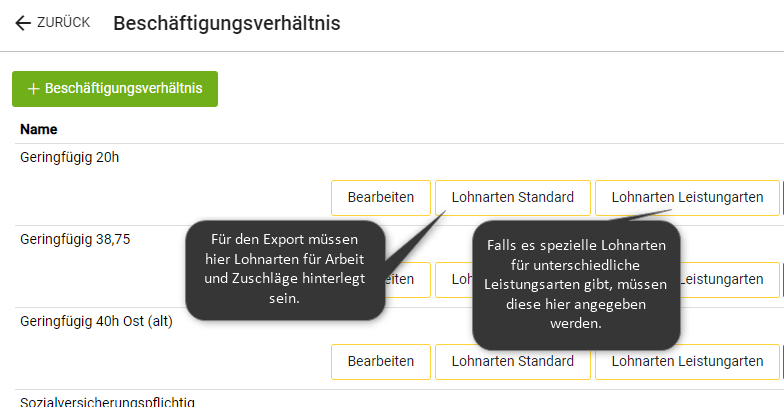784x407 pixels.
Task: Click Bearbeiten for Geringfügig 20h
Action: (x=380, y=197)
